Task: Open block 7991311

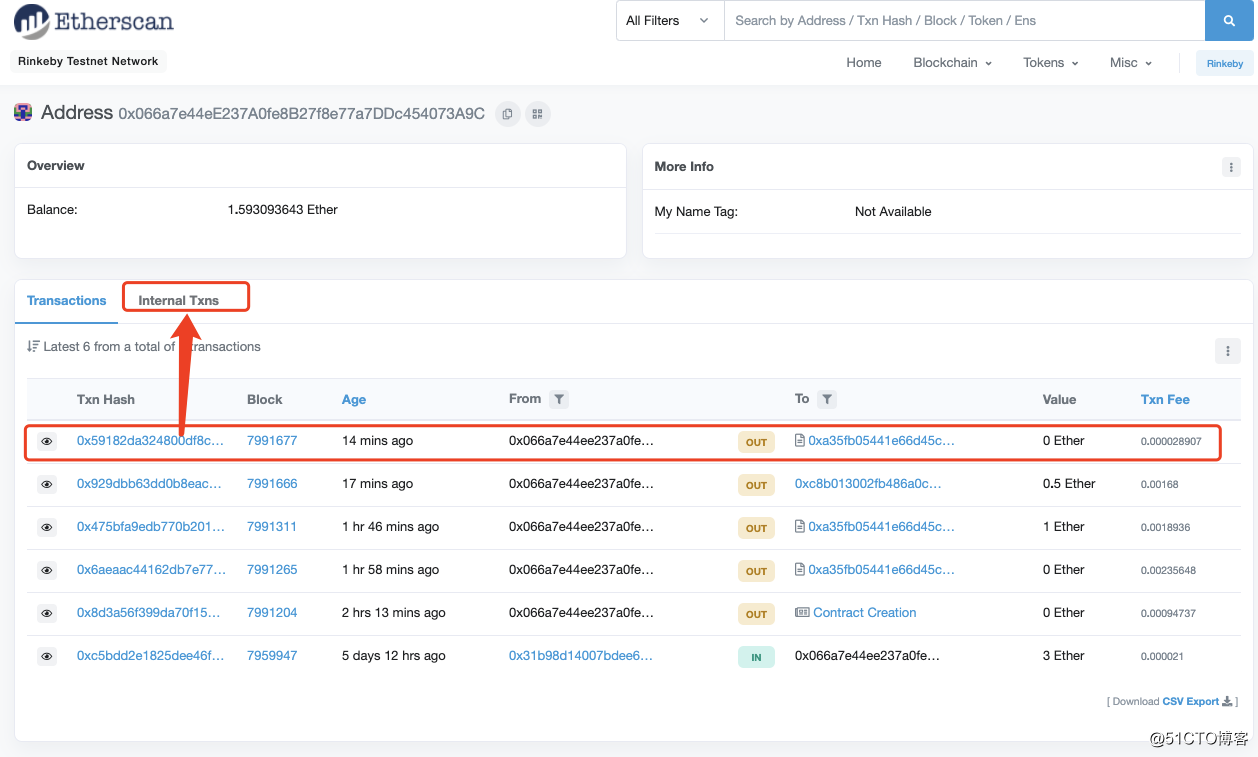Action: [x=272, y=526]
